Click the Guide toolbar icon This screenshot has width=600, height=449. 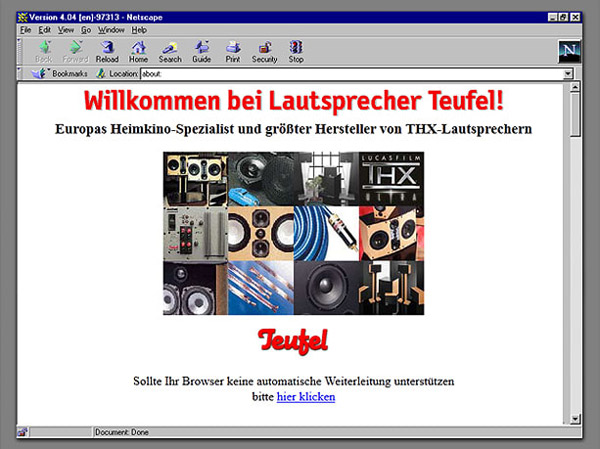[202, 51]
